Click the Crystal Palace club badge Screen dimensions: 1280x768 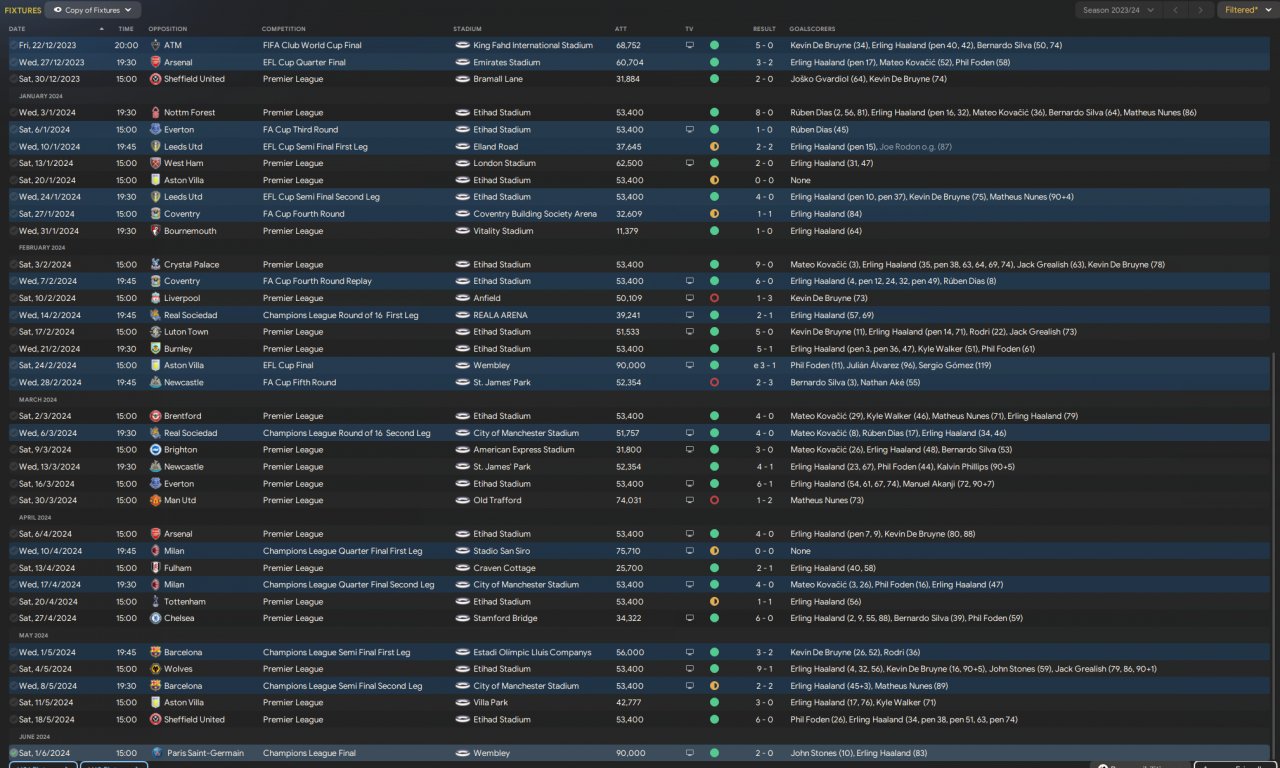point(155,264)
